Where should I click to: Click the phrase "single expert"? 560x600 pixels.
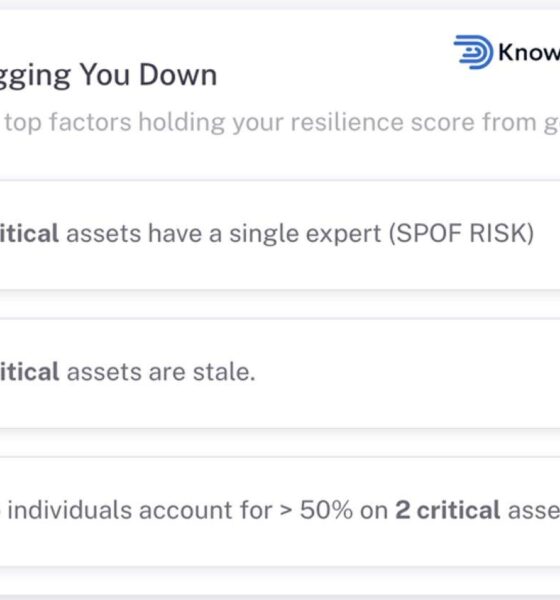[305, 235]
